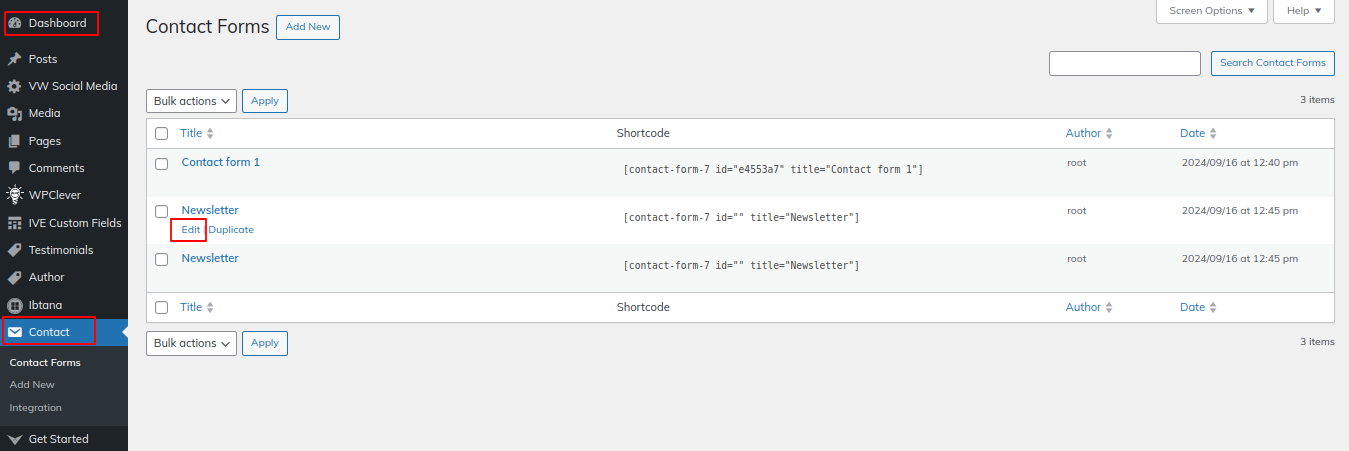Viewport: 1349px width, 451px height.
Task: Click the Media library icon
Action: 15,114
